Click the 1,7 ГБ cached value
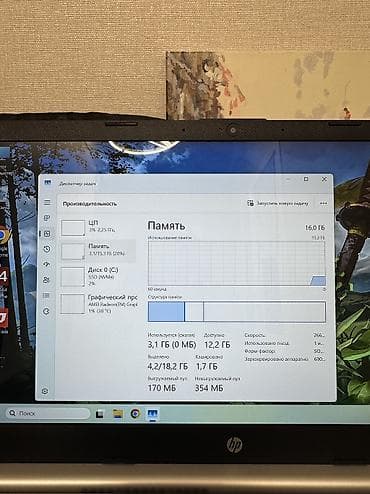370x494 pixels. click(207, 366)
